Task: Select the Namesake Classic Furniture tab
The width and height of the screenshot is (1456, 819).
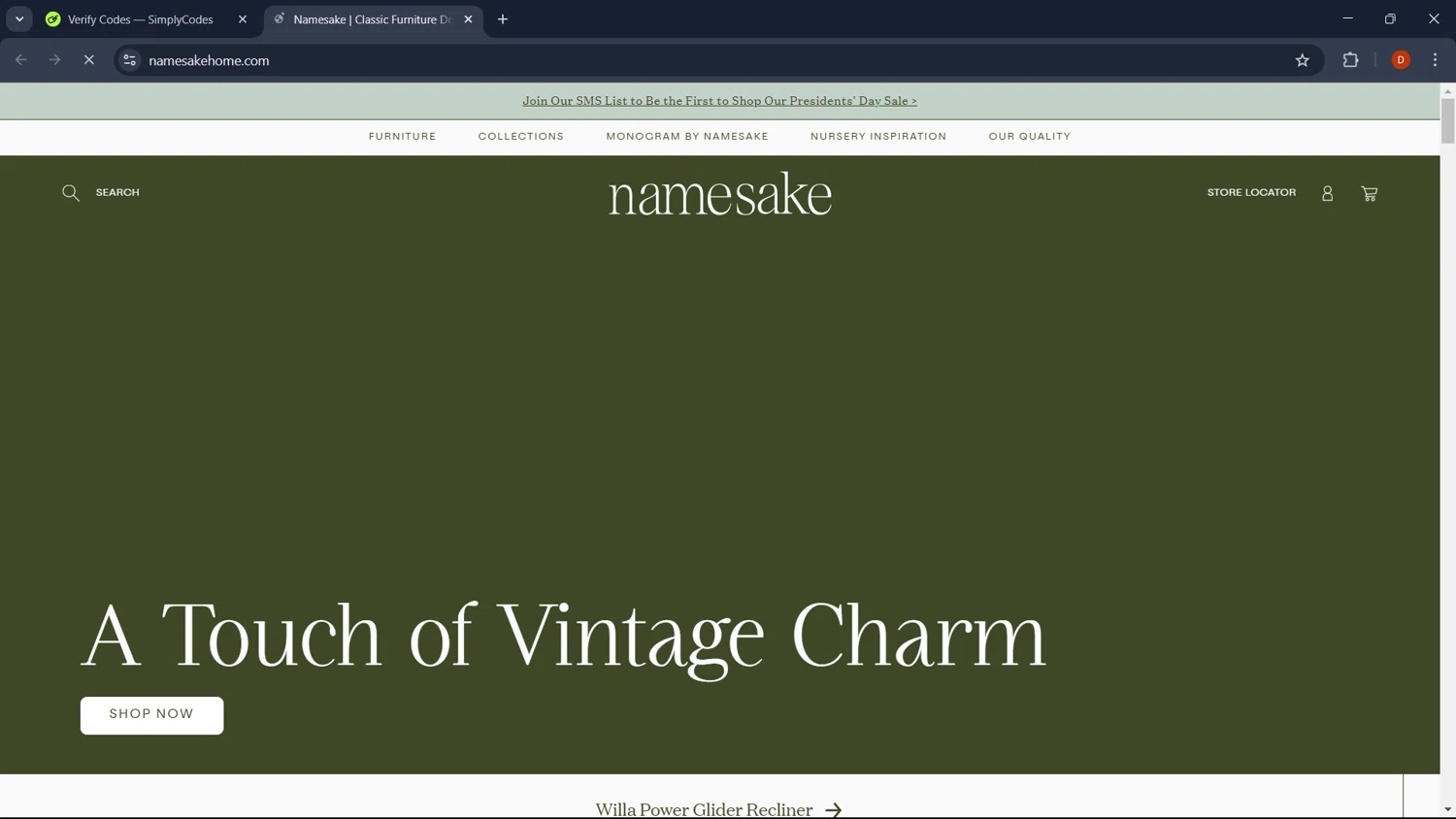Action: coord(374,19)
